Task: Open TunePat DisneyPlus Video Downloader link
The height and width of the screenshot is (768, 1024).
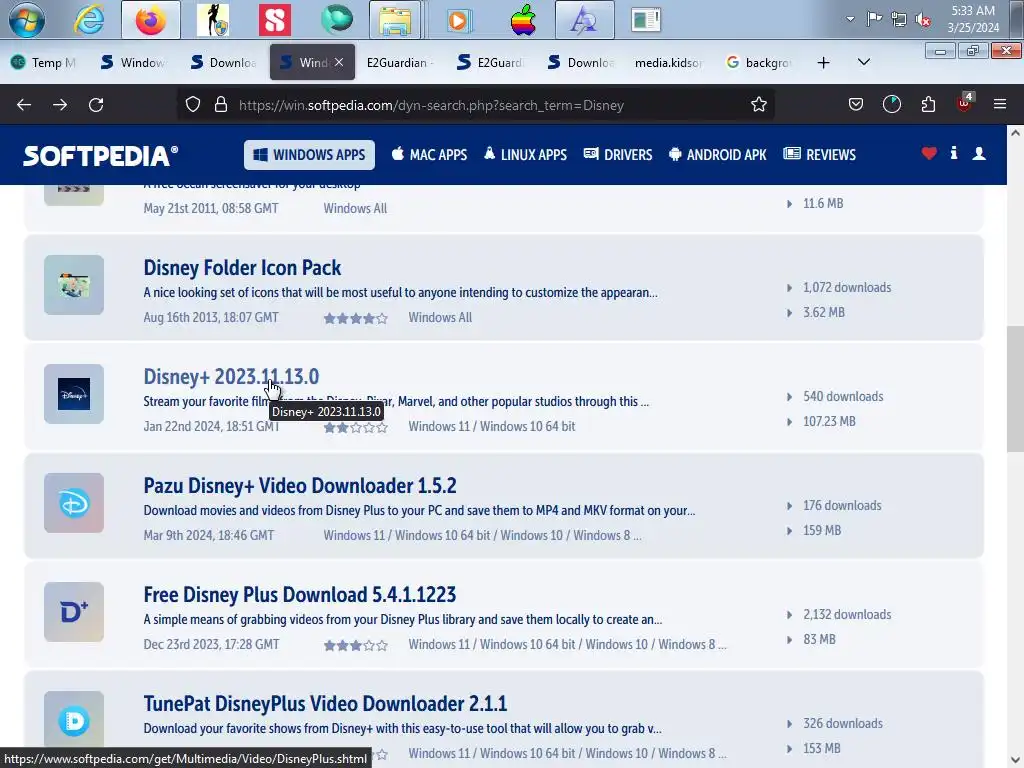Action: click(x=325, y=704)
